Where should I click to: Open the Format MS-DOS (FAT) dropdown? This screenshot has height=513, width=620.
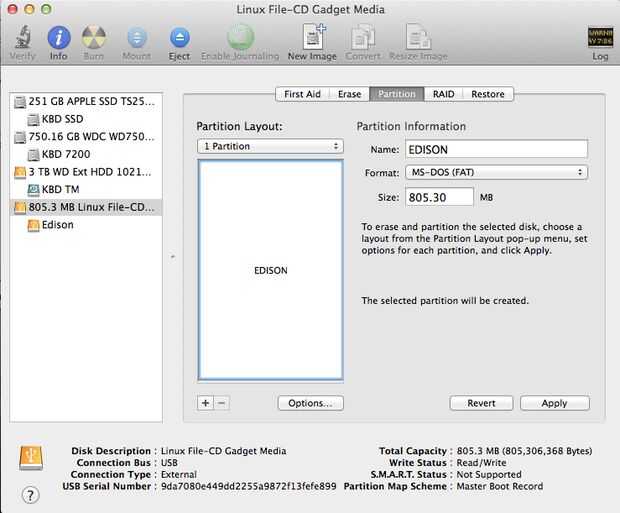click(x=497, y=172)
